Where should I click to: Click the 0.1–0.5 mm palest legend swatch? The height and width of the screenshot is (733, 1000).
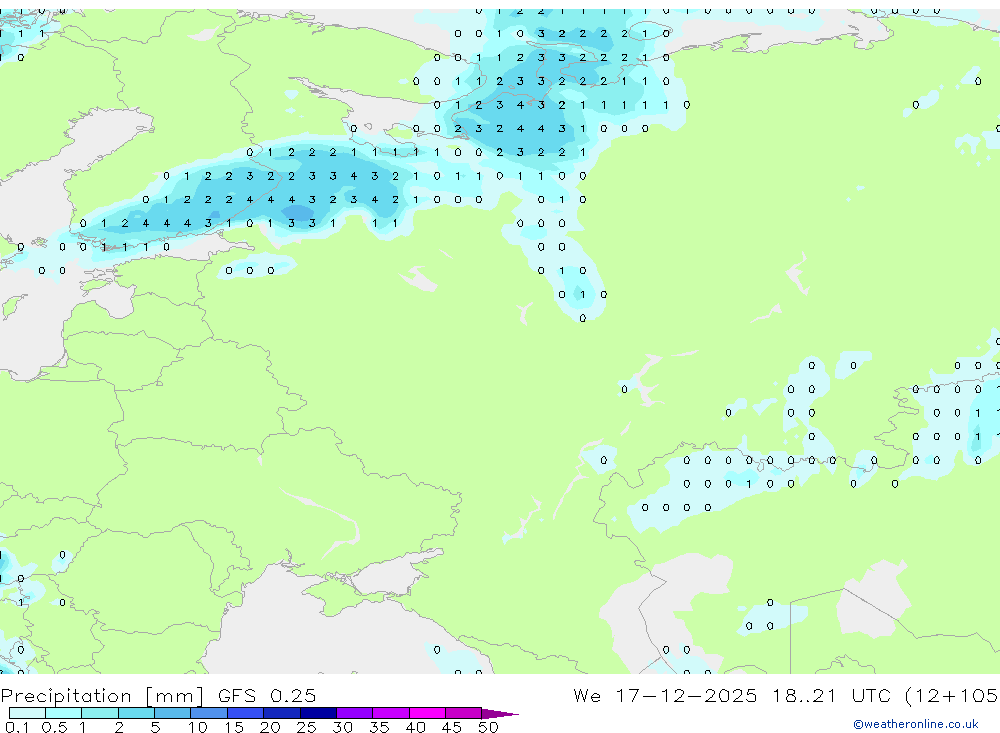[27, 713]
